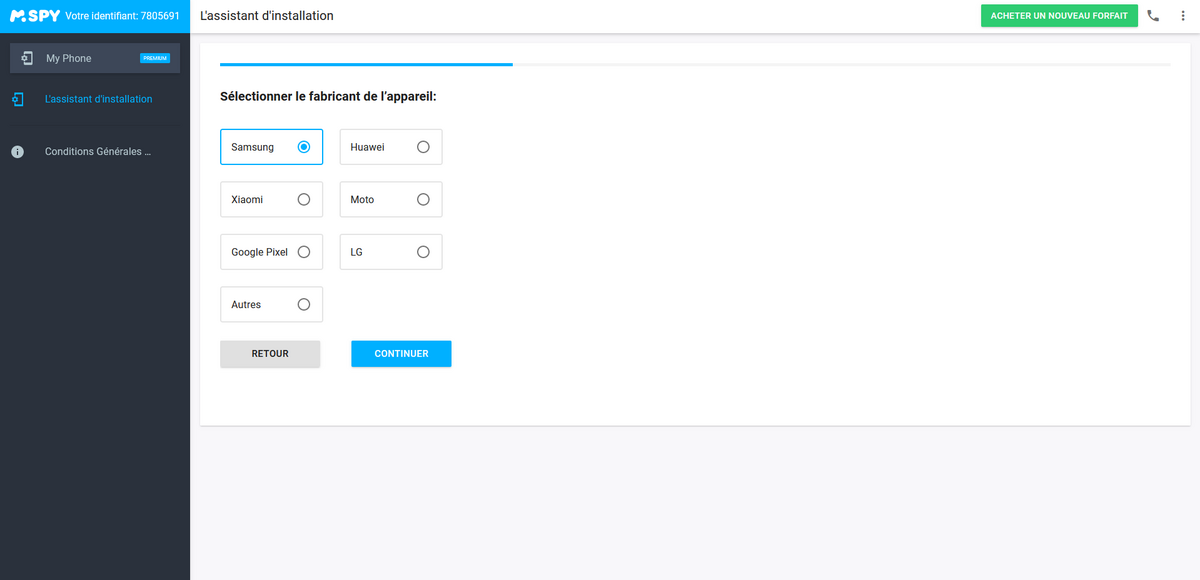Click the Conditions Générales info icon

[x=17, y=152]
